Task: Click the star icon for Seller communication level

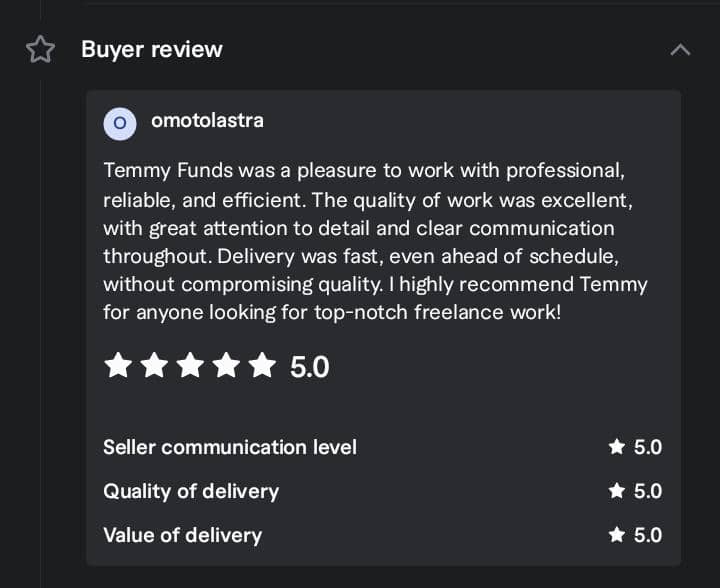Action: pos(617,447)
